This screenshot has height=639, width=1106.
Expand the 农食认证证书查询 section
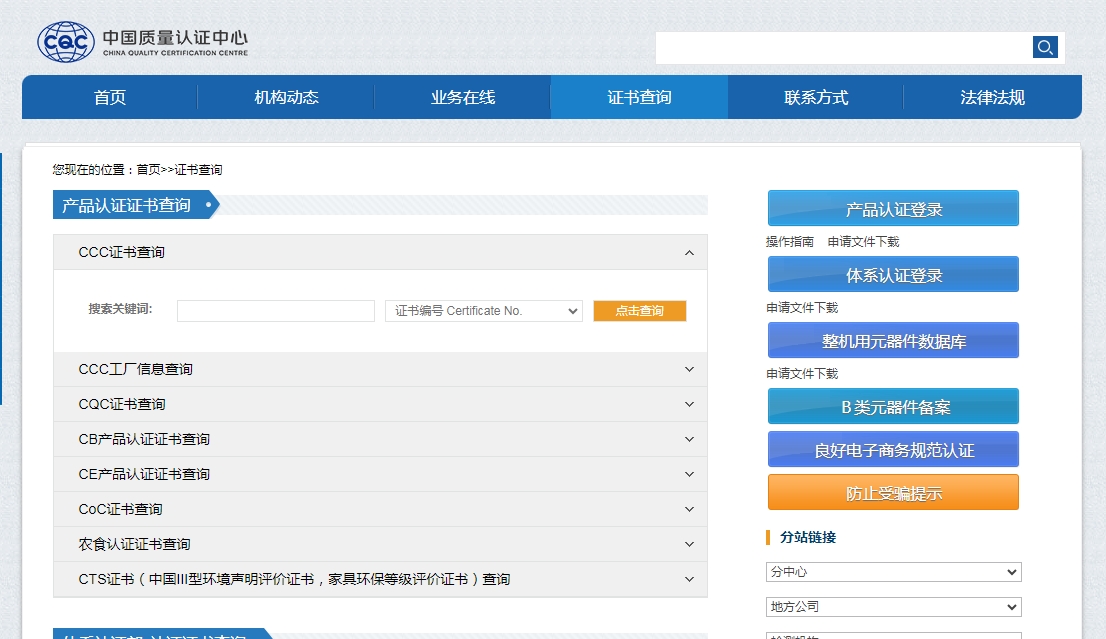point(688,544)
